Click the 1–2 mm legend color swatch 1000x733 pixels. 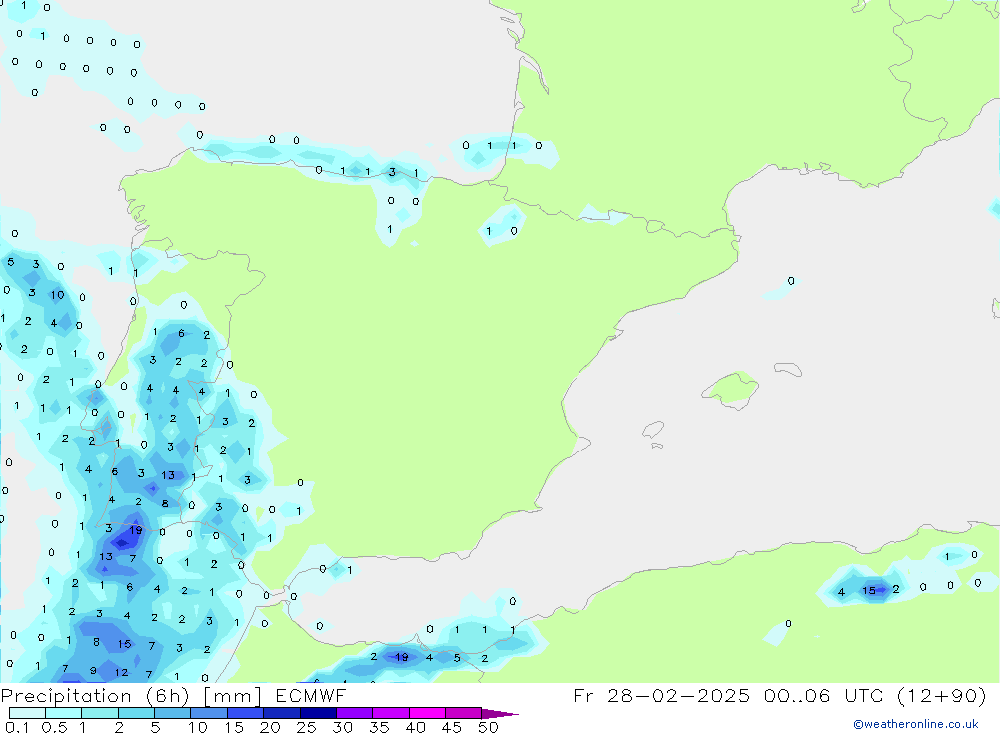pos(100,713)
